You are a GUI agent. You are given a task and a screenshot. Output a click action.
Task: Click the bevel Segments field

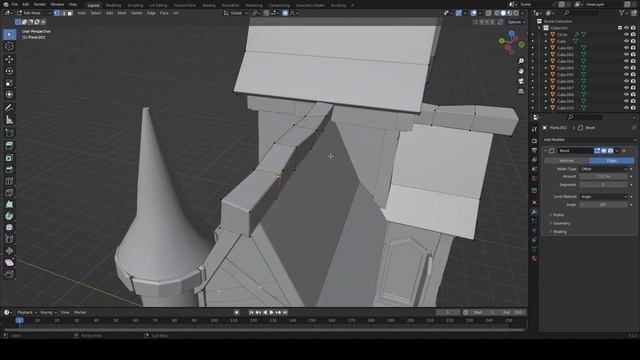(603, 185)
